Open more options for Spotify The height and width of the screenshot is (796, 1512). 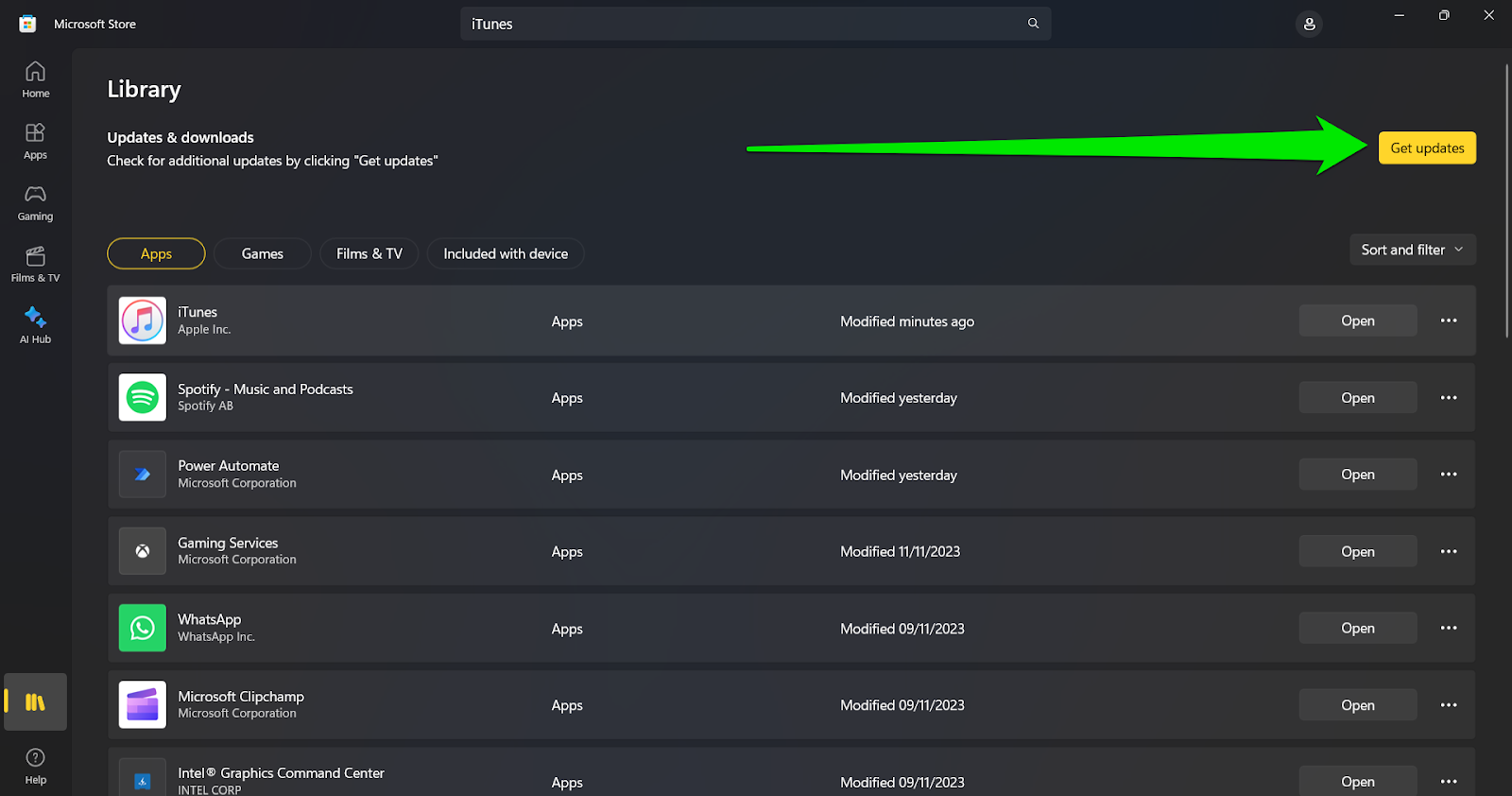1449,397
